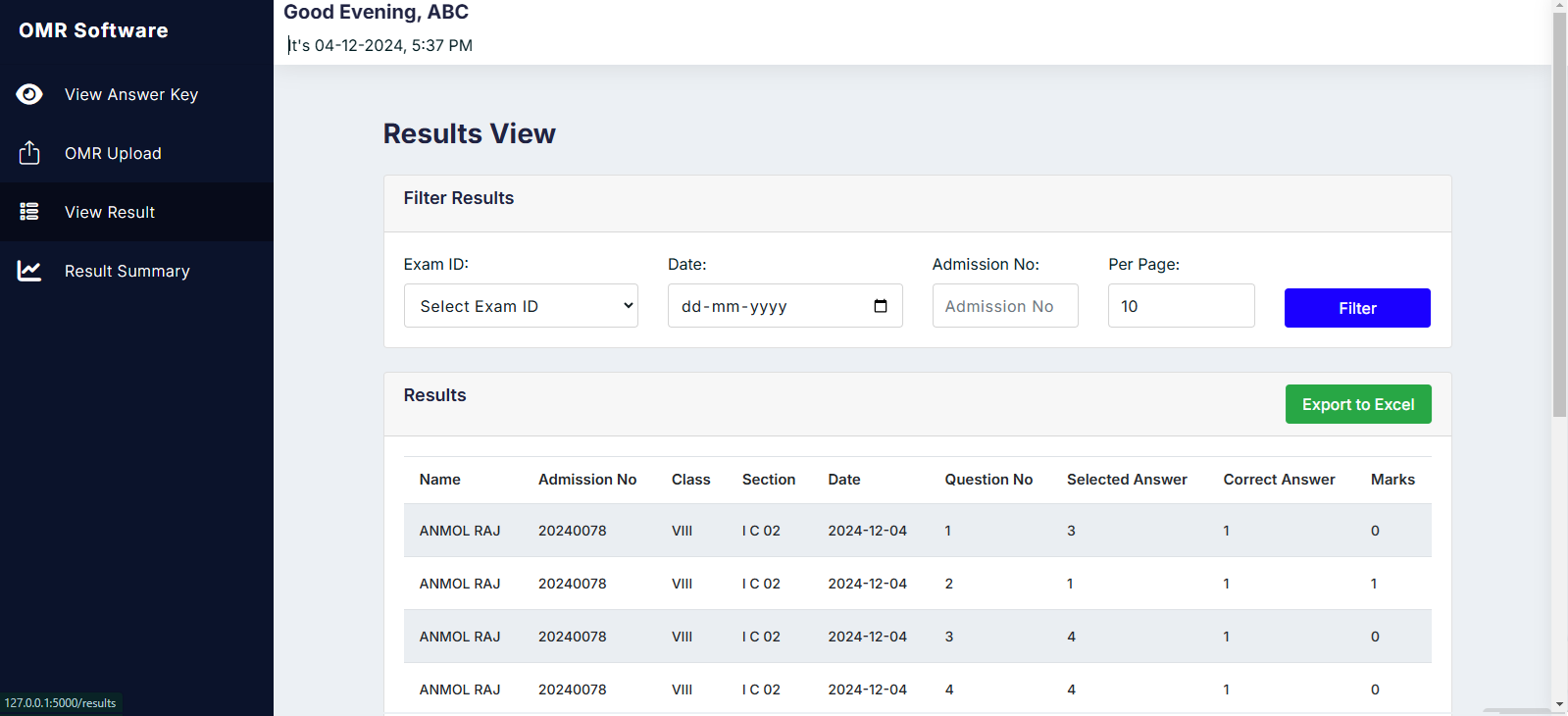Click the Question No column header
This screenshot has width=1568, height=716.
(x=988, y=480)
